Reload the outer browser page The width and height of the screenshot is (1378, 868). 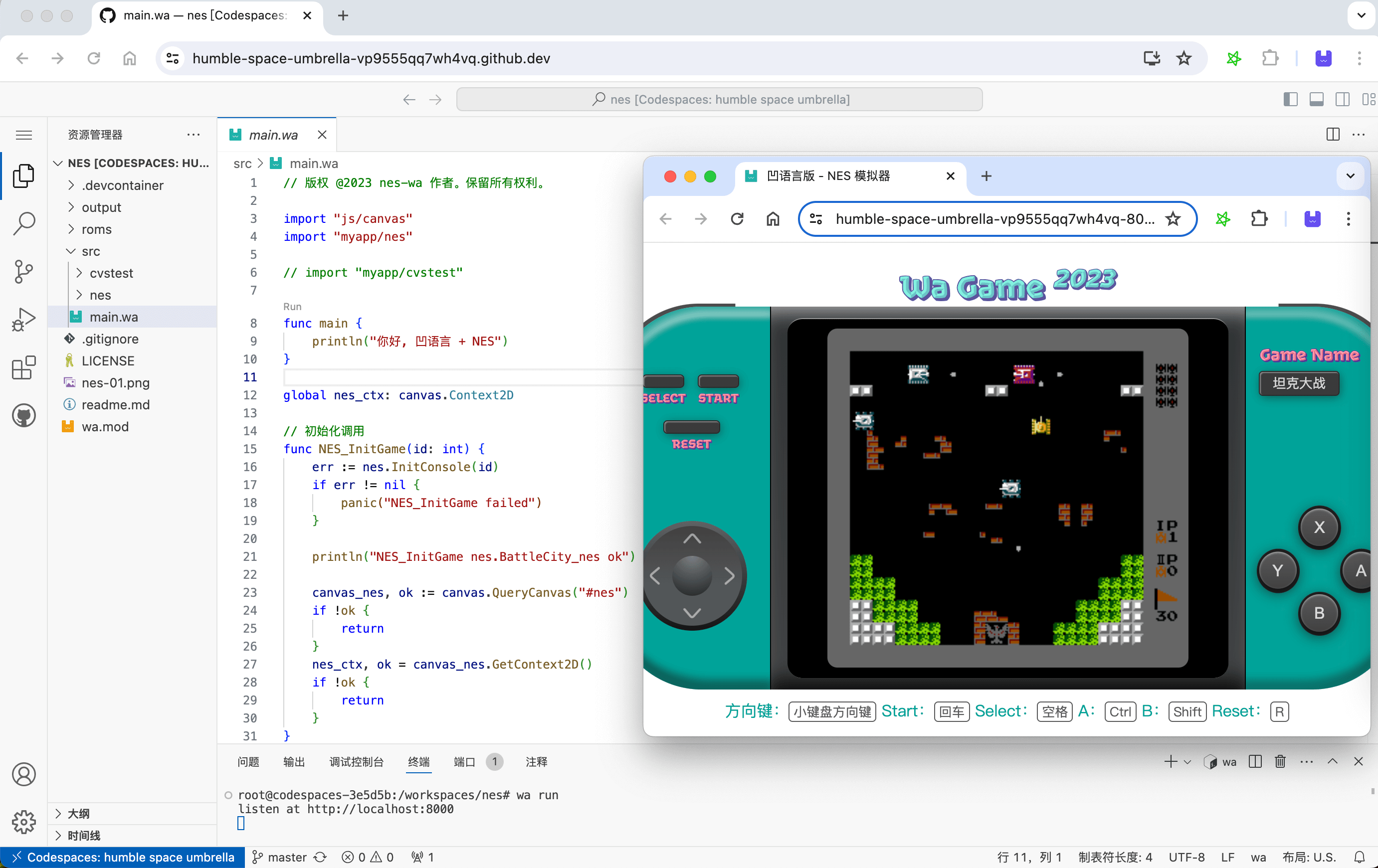94,58
